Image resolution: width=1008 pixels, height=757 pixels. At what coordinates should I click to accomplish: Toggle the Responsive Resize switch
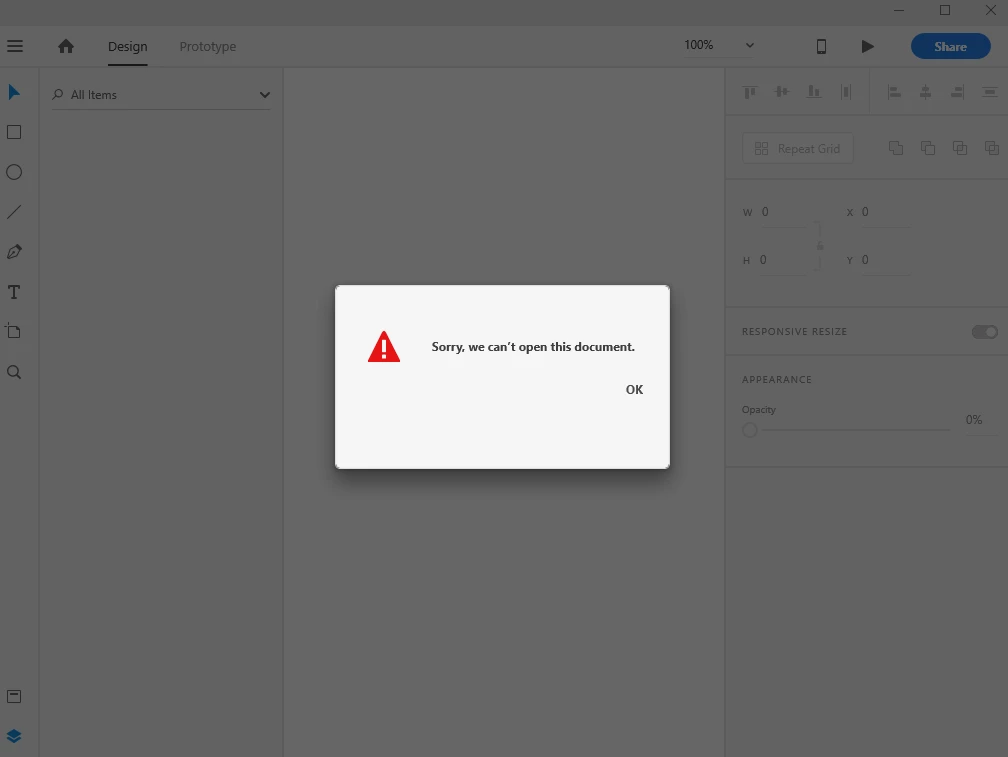click(x=984, y=332)
